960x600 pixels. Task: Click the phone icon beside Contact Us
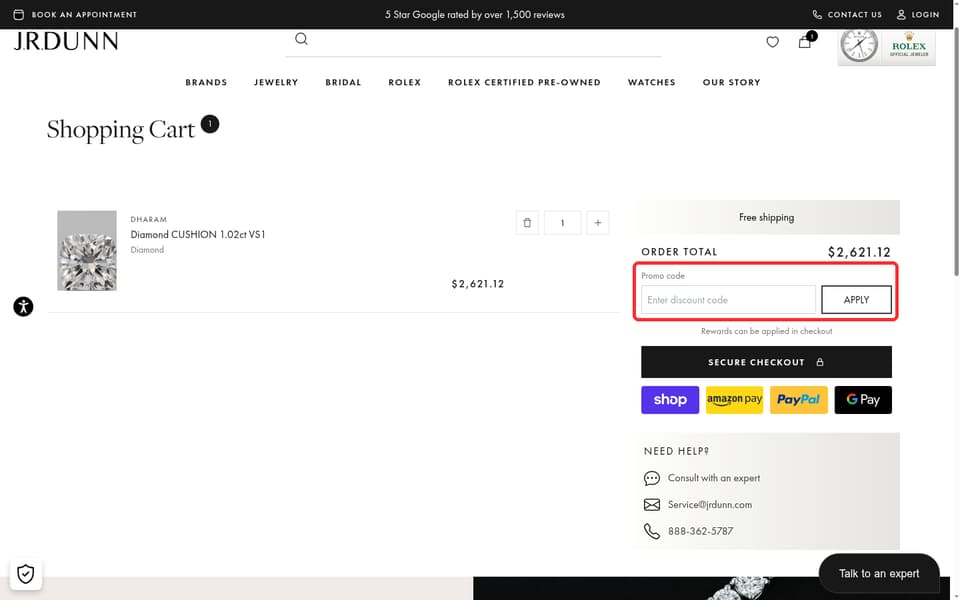(817, 14)
